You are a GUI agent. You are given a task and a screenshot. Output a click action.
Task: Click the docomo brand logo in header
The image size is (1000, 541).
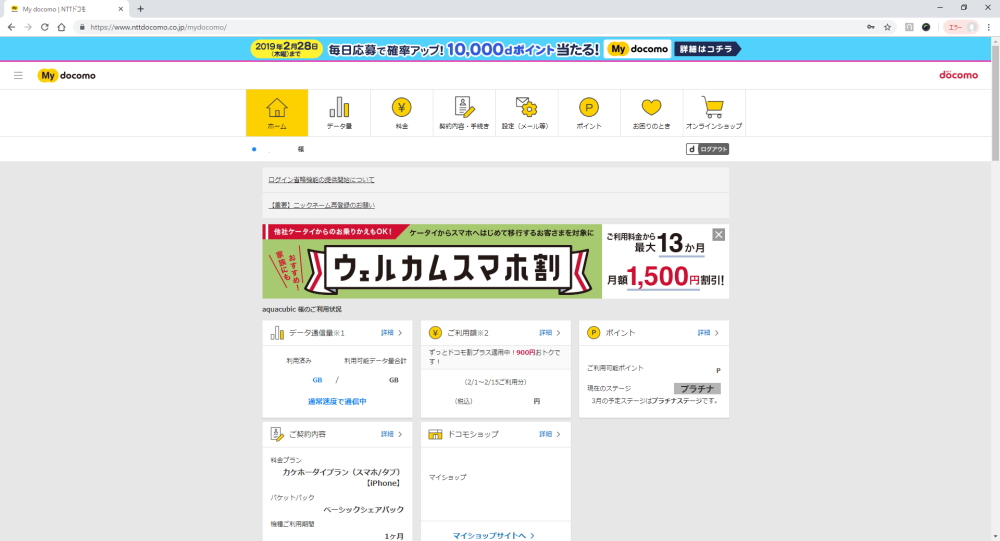[x=958, y=75]
